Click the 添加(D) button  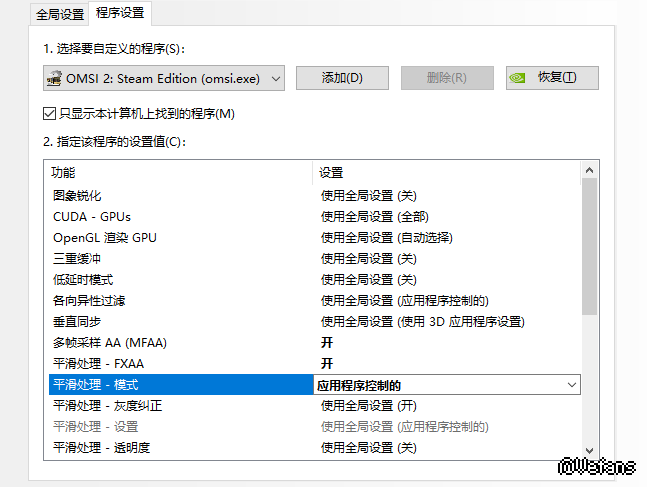(x=342, y=78)
